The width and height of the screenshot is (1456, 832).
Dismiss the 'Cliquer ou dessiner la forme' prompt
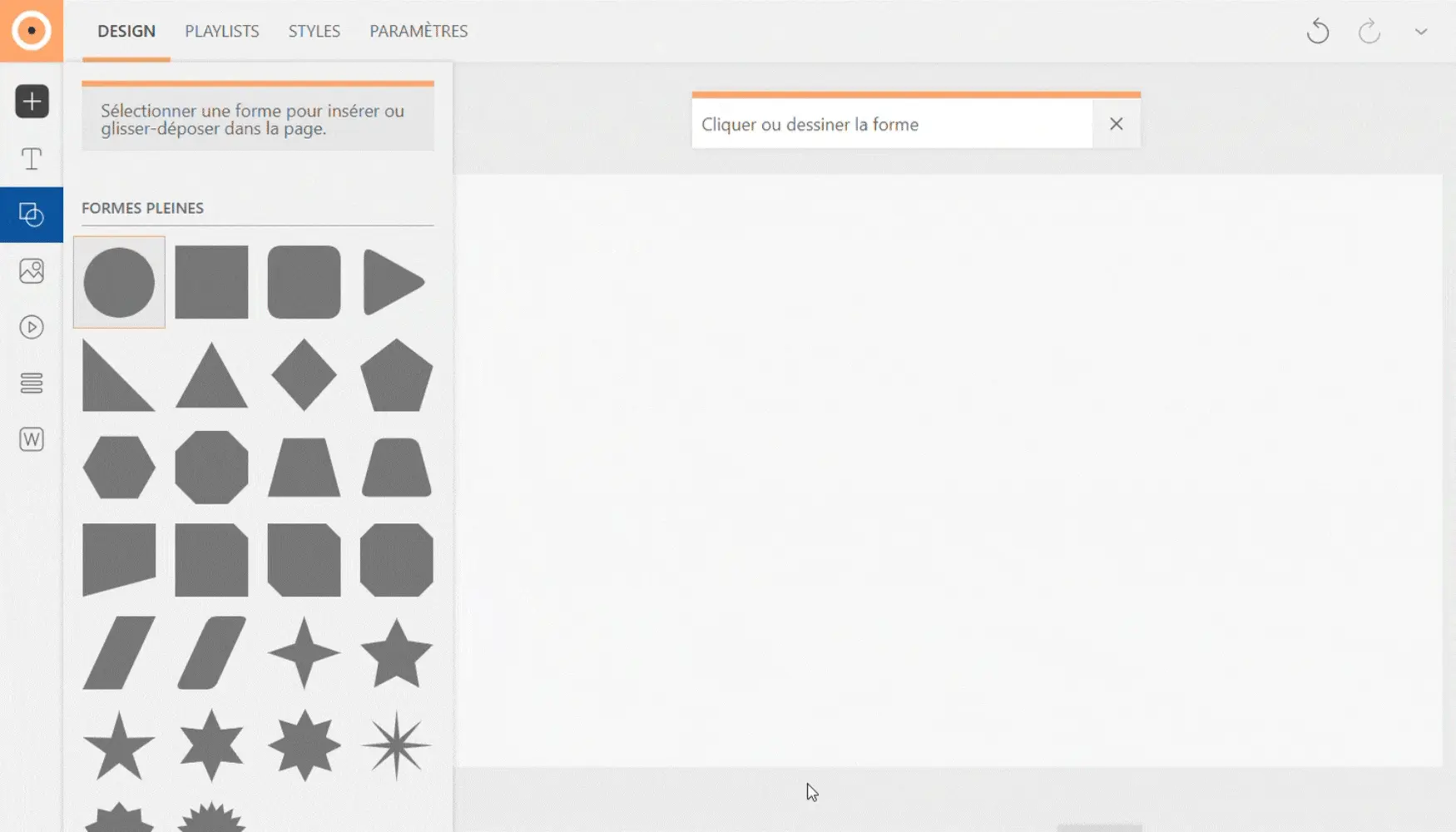click(1116, 124)
